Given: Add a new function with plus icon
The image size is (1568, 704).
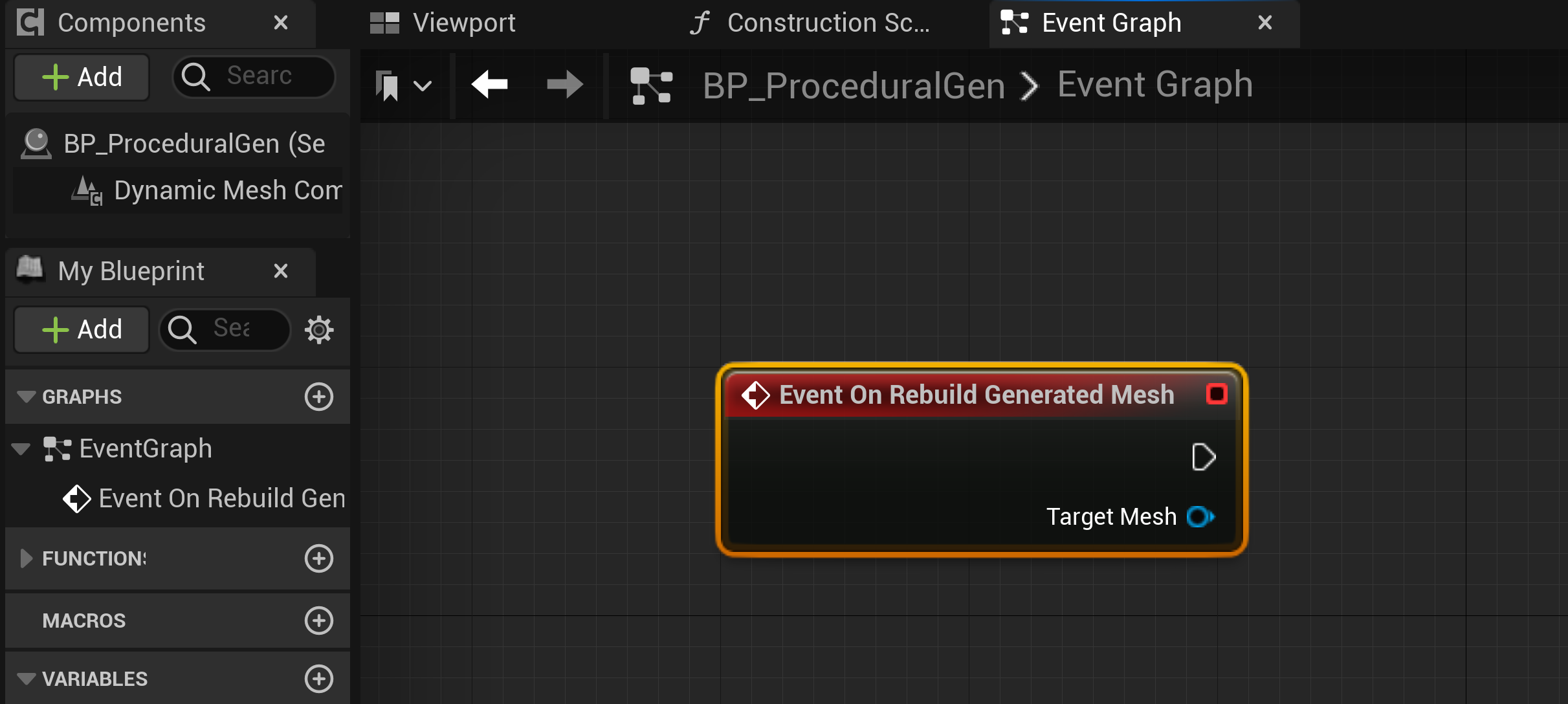Looking at the screenshot, I should pos(319,558).
